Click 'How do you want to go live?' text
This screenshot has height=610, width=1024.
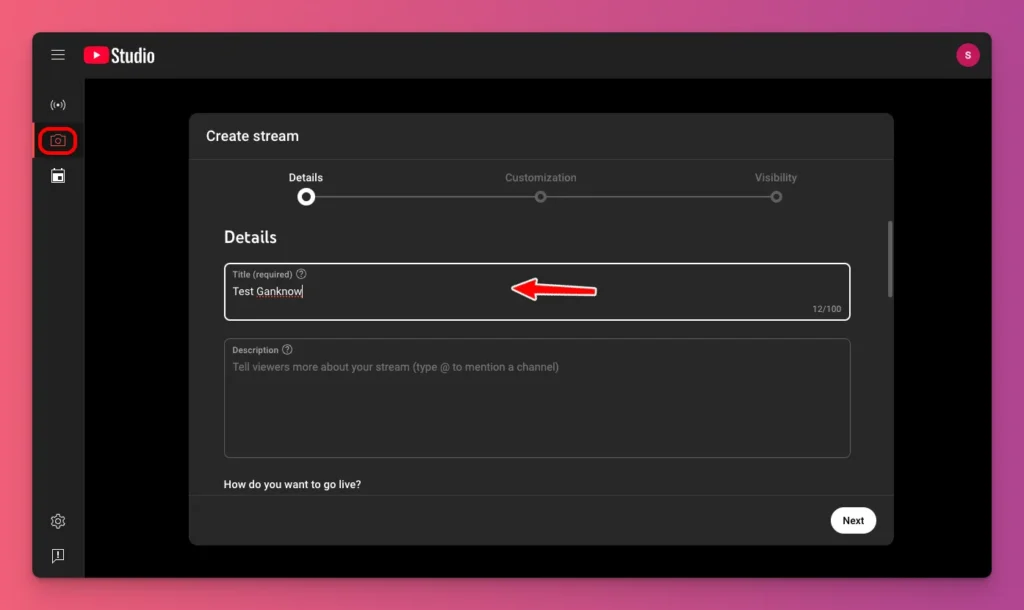tap(290, 483)
